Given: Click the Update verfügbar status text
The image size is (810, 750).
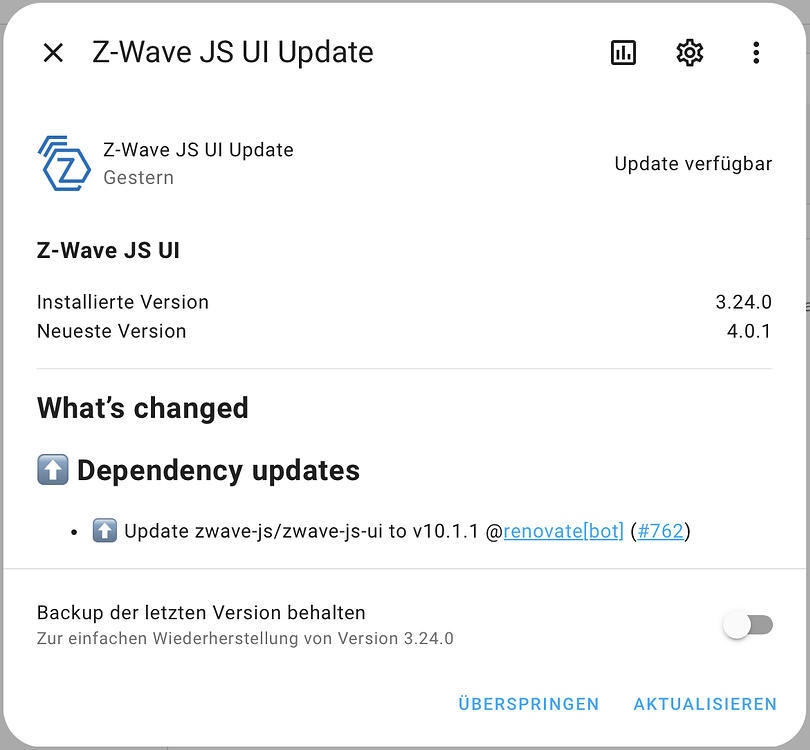Looking at the screenshot, I should tap(693, 163).
